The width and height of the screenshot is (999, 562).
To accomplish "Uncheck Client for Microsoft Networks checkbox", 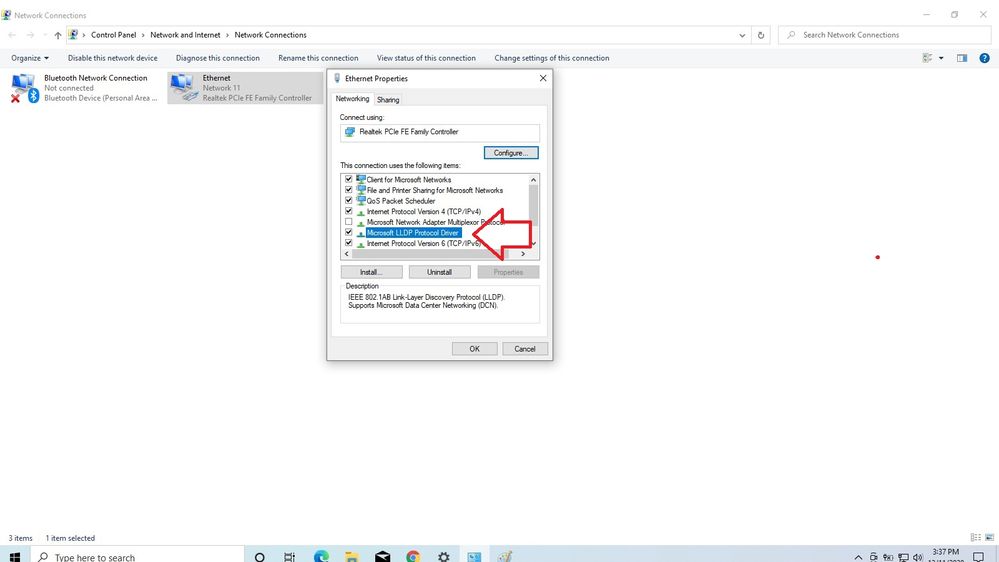I will (349, 180).
